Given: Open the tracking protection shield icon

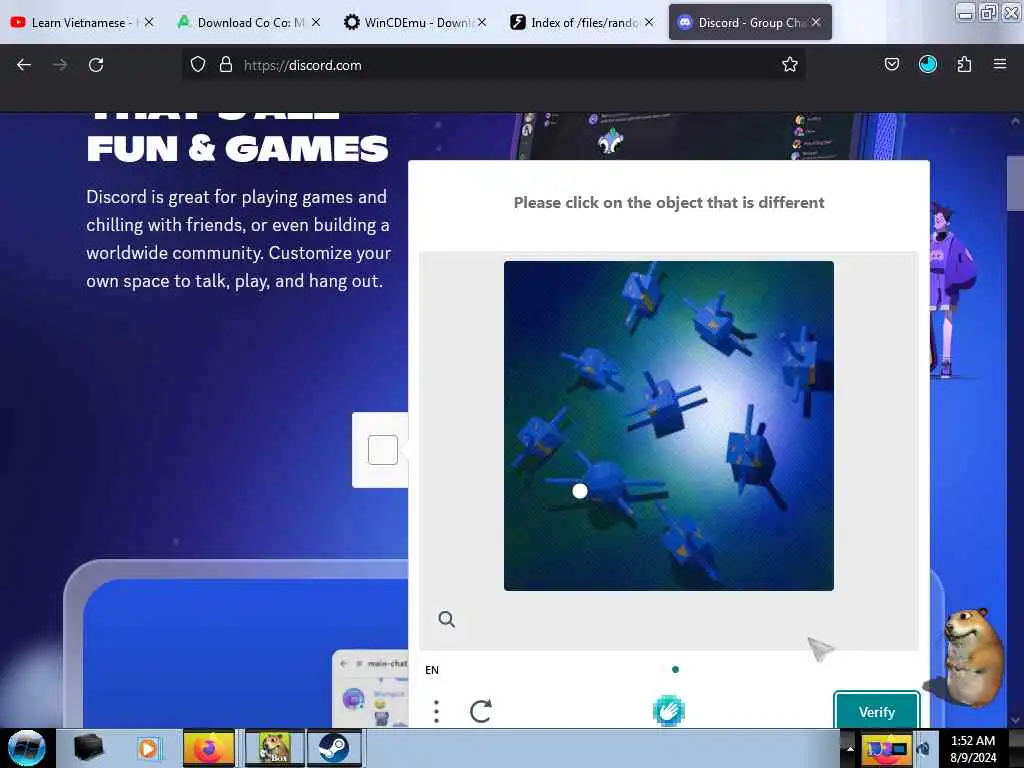Looking at the screenshot, I should (198, 65).
